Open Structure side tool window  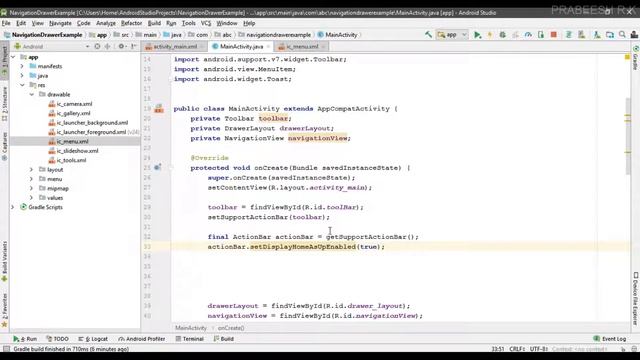coord(4,104)
